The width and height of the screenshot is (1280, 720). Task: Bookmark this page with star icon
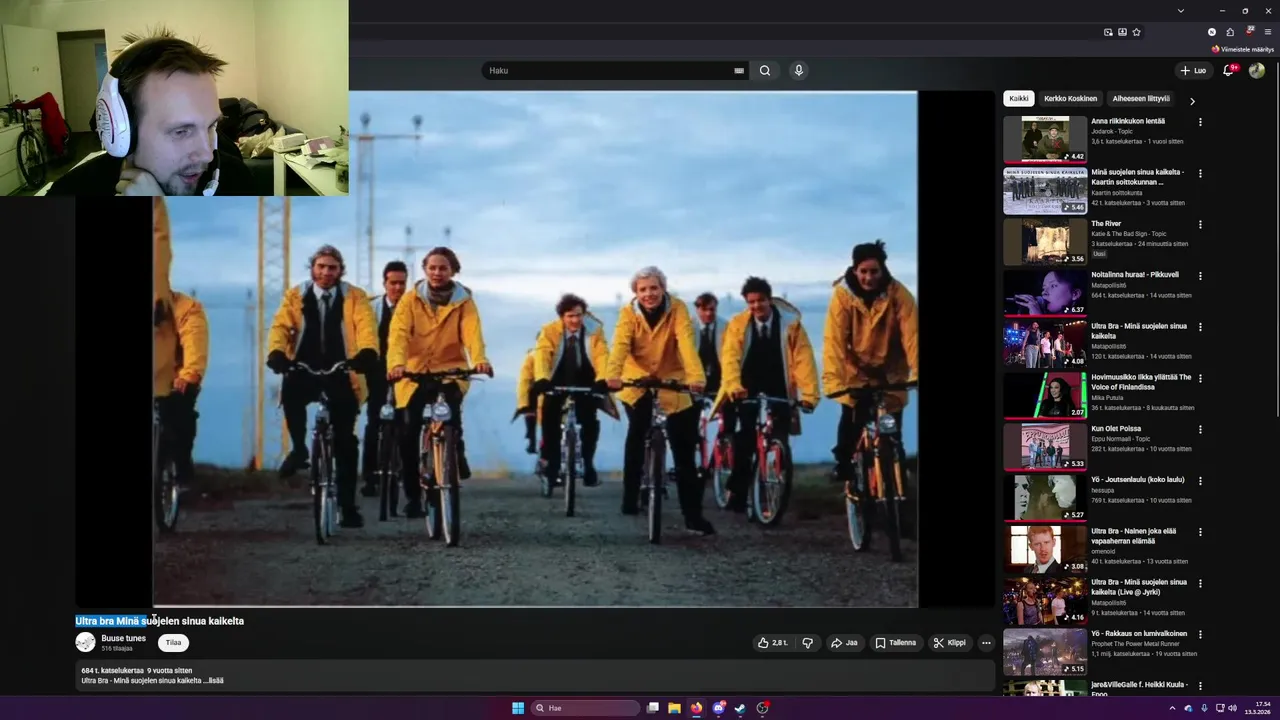[x=1136, y=32]
